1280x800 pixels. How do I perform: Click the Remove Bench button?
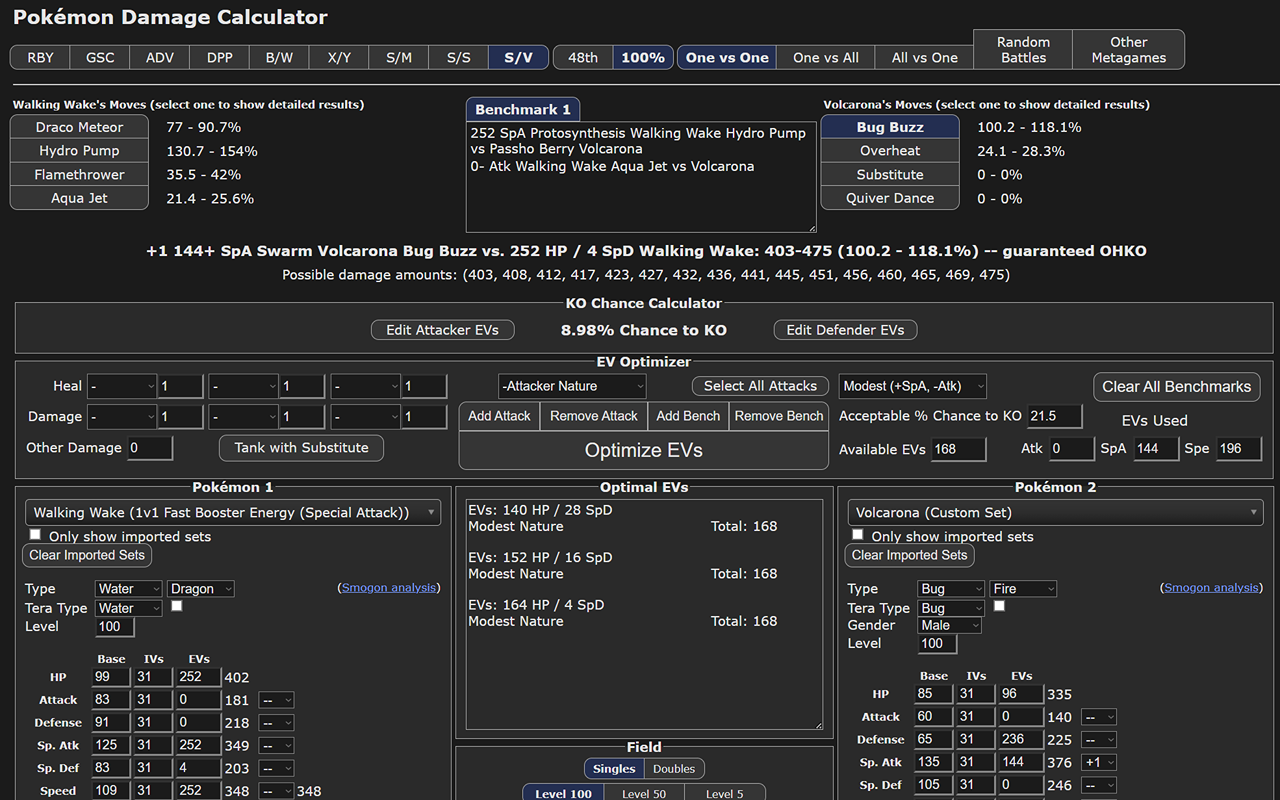click(x=779, y=416)
